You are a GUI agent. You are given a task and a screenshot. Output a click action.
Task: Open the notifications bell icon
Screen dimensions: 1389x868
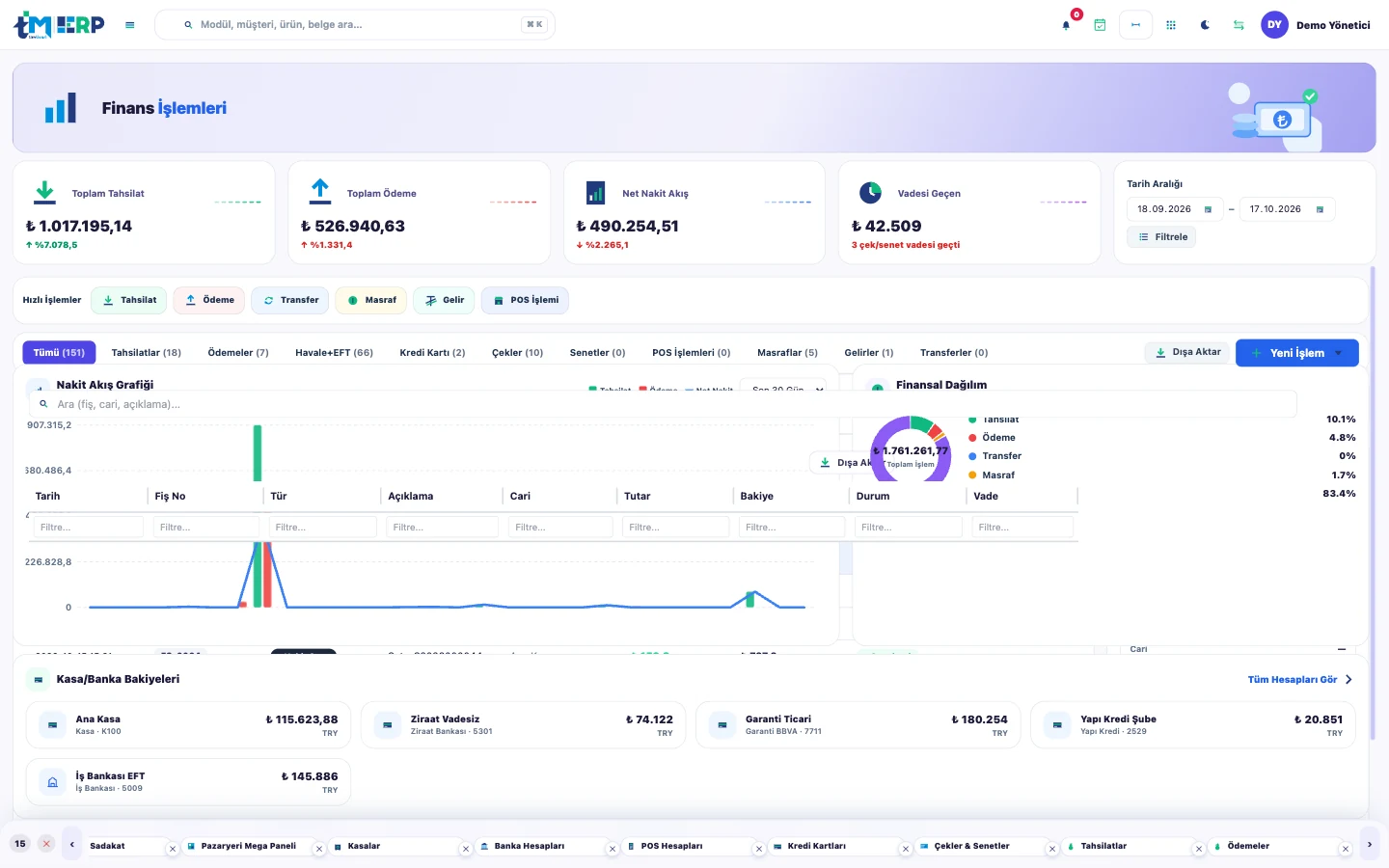click(x=1066, y=25)
